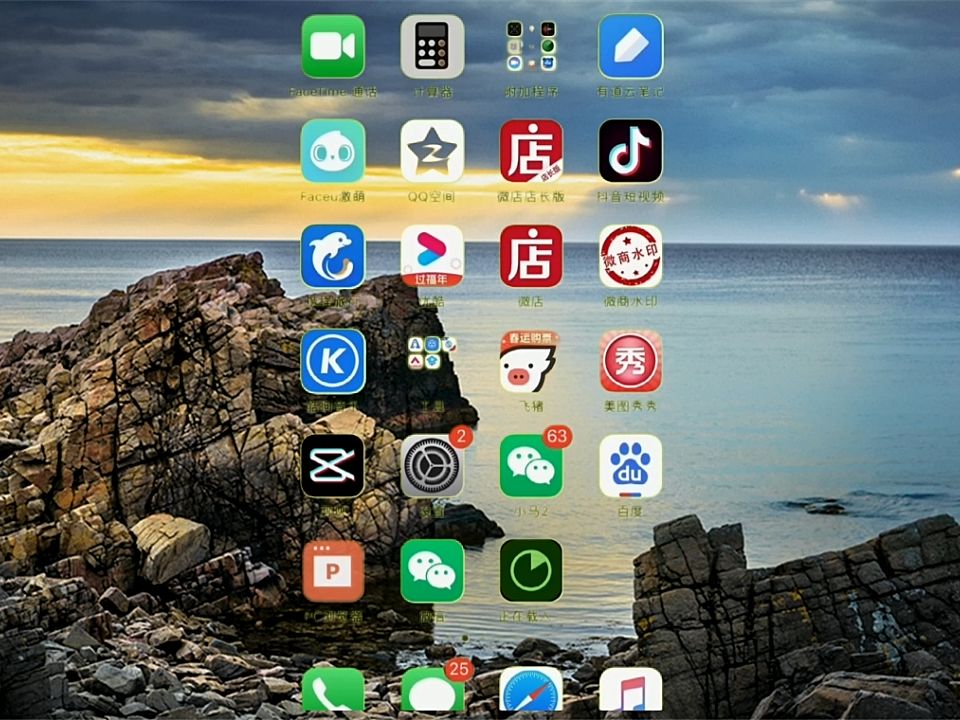This screenshot has width=960, height=720.
Task: Launch the 优酷 Youku video app
Action: tap(432, 257)
